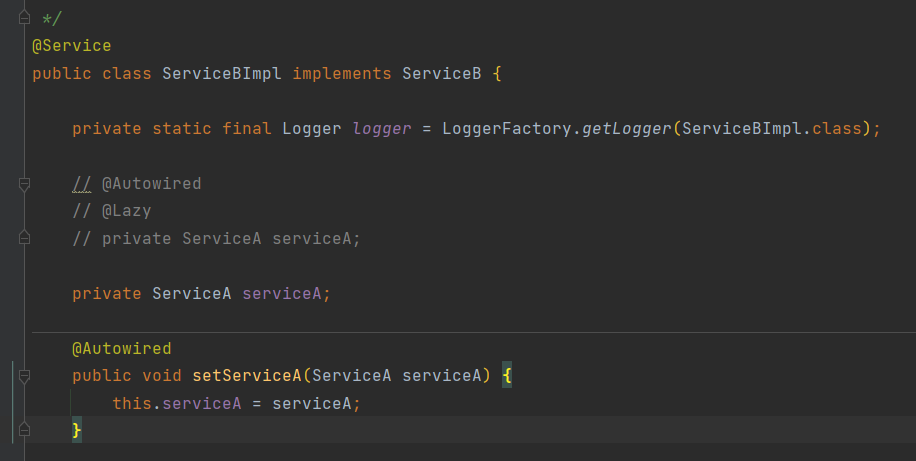Collapse the block comment ending with */
916x461 pixels.
[x=24, y=18]
